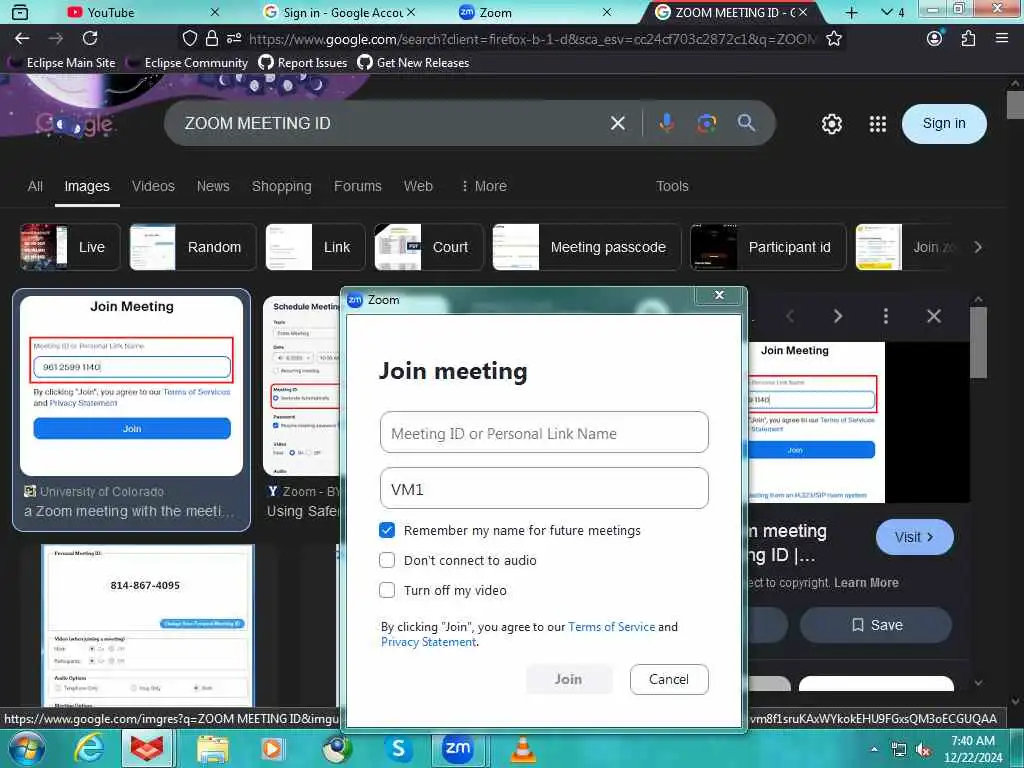Click Google Sign in button
The image size is (1024, 768).
click(x=944, y=123)
